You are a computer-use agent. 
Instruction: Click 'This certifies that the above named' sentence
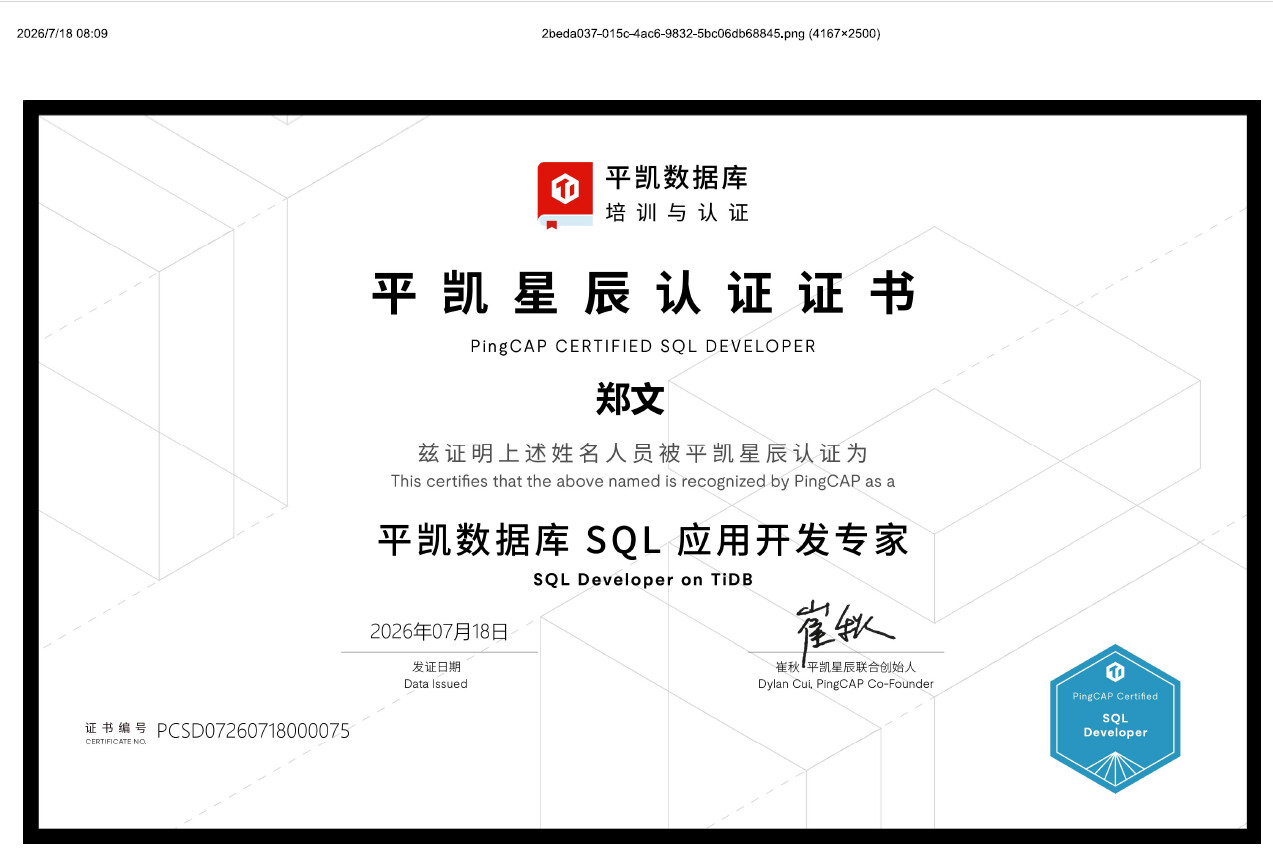(x=643, y=481)
